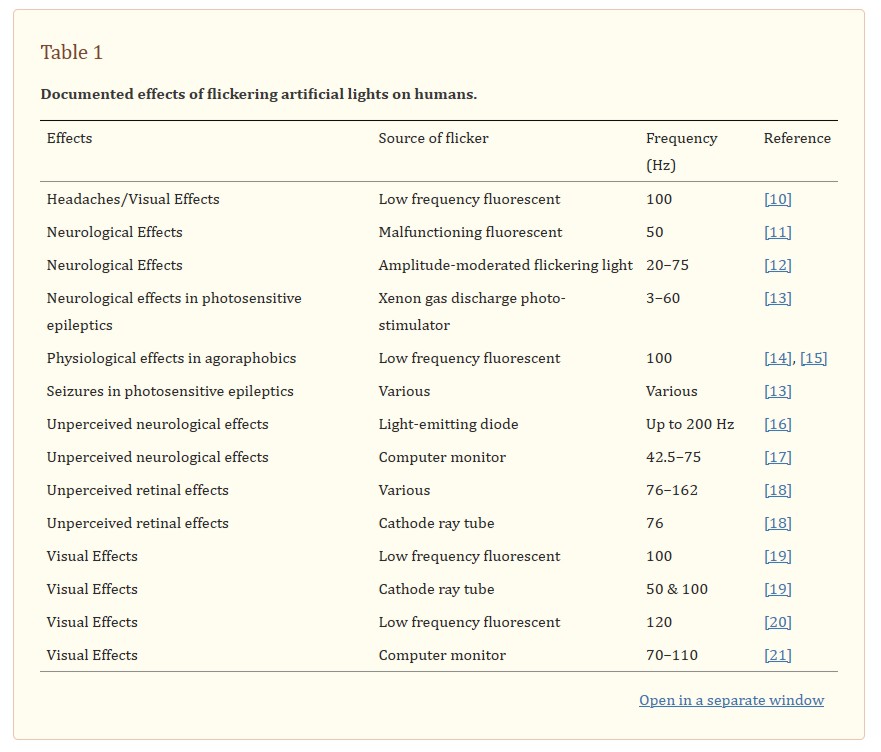This screenshot has height=752, width=881.
Task: Open reference [14] for agoraphobics row
Action: click(x=778, y=359)
